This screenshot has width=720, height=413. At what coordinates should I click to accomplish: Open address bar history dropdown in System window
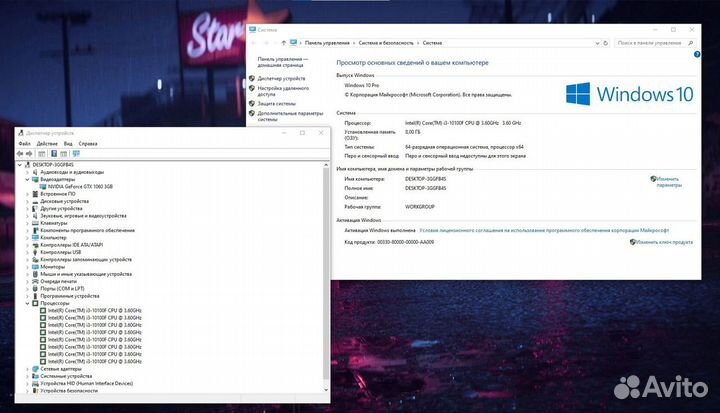point(597,43)
